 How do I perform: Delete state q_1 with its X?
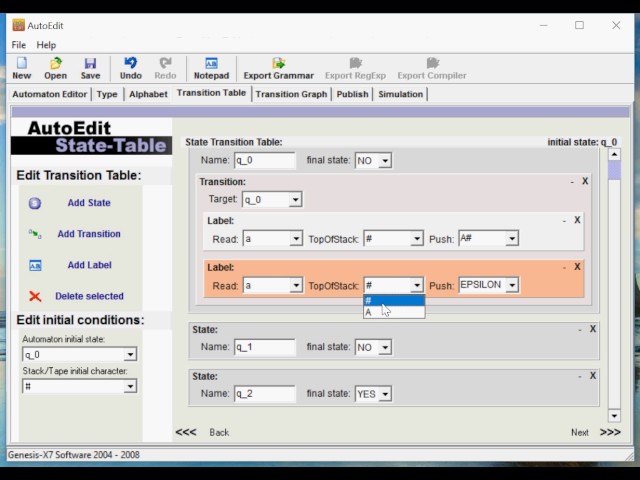pos(593,329)
